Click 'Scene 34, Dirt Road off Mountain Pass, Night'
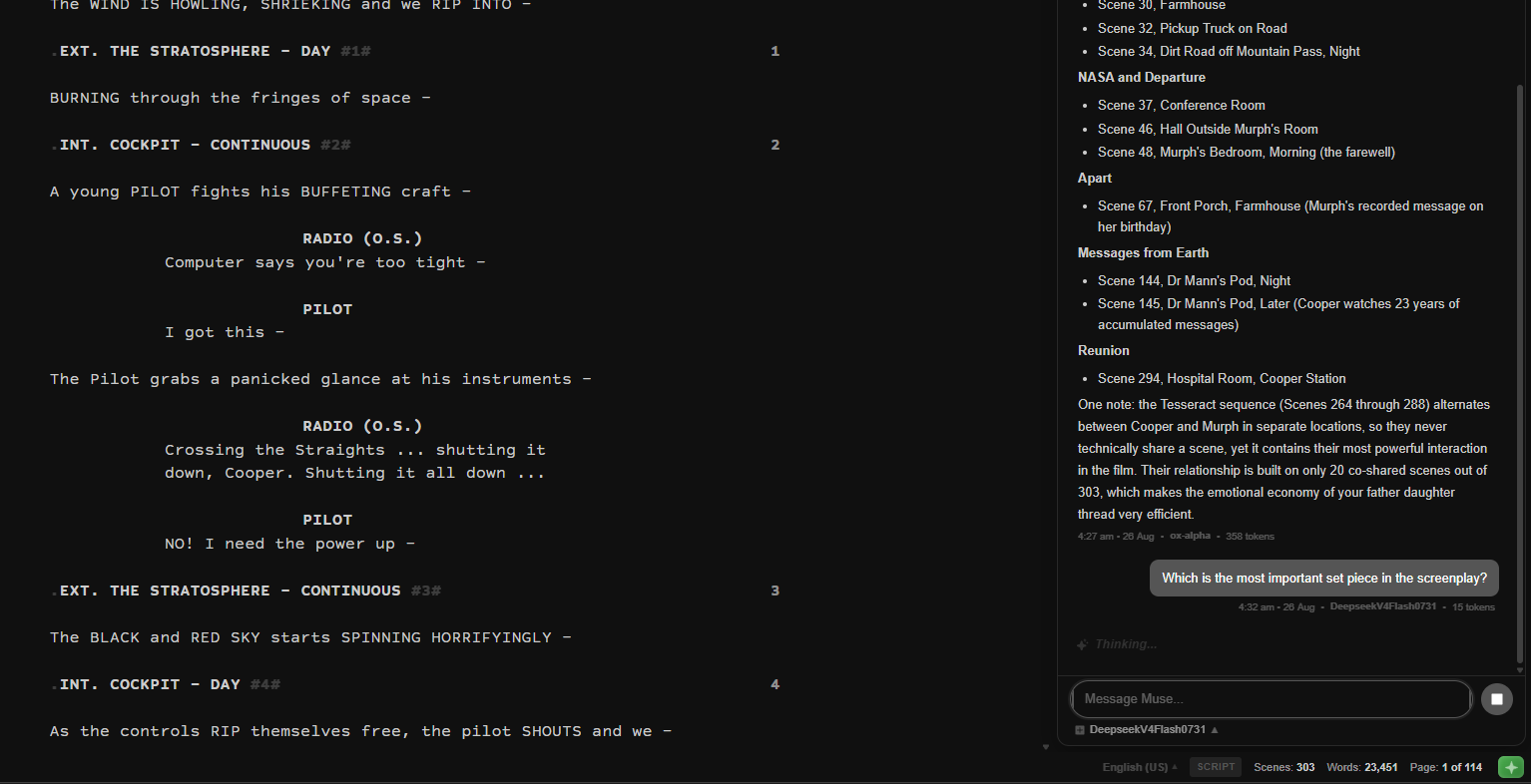1531x784 pixels. click(1229, 51)
